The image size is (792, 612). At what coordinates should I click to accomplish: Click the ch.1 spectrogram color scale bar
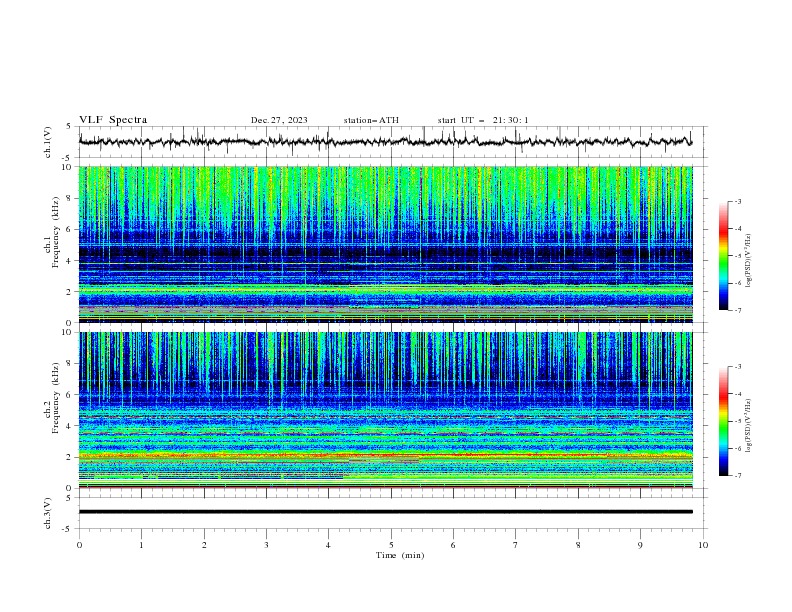724,256
